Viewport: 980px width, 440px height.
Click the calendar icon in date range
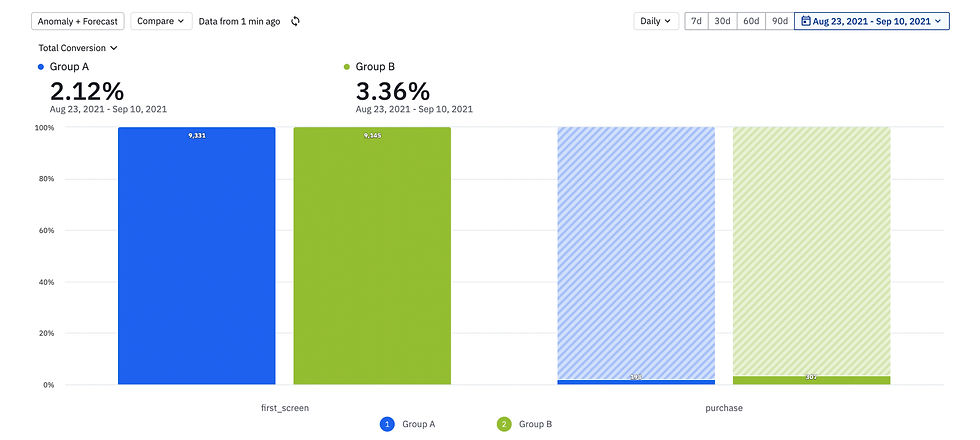806,21
